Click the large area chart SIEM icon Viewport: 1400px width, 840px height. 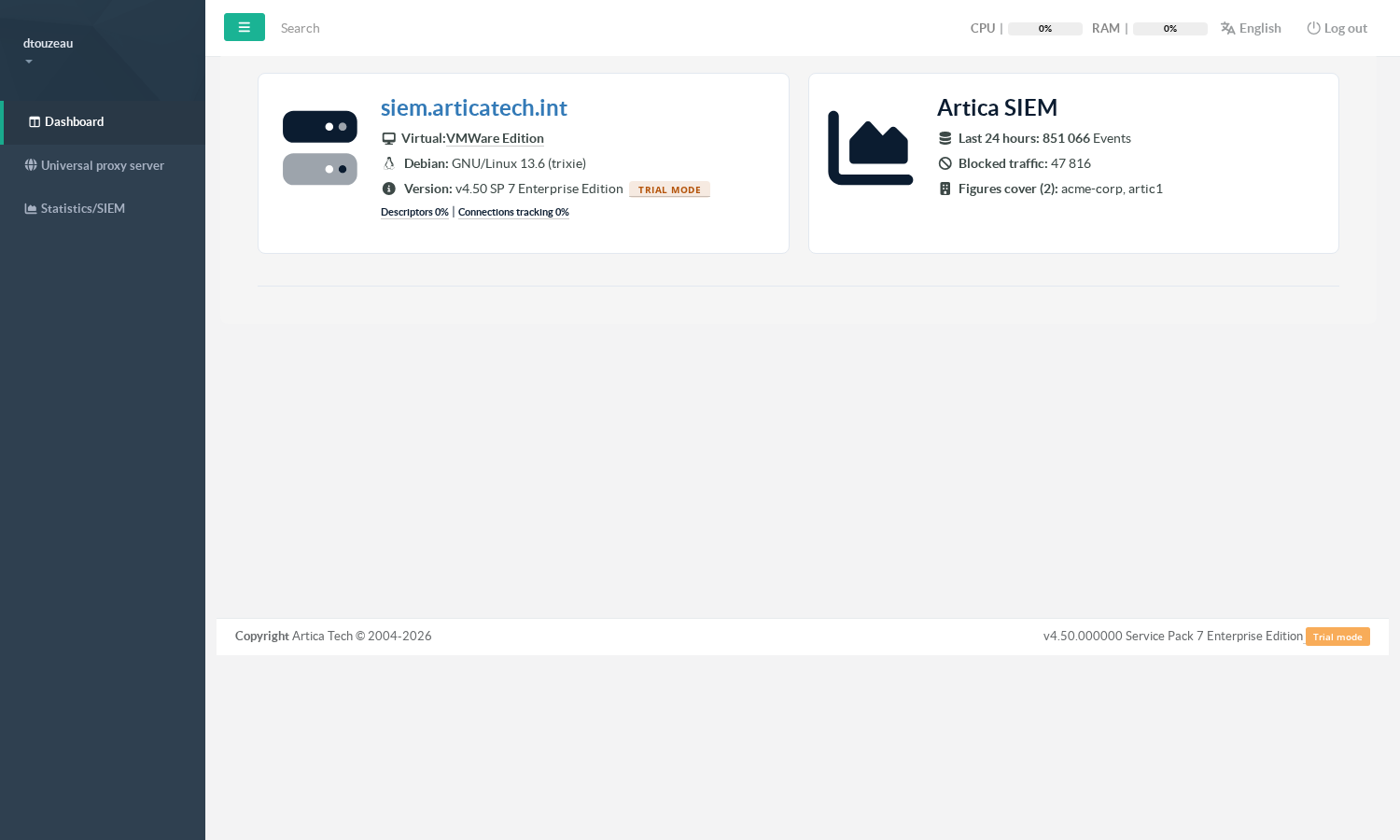point(870,147)
